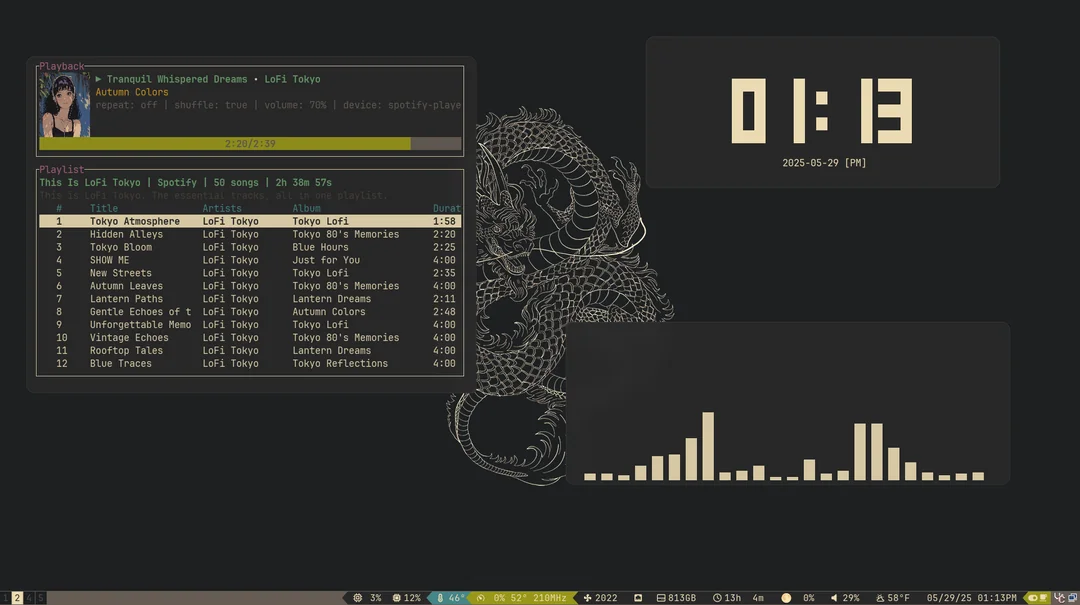Click the fan icon showing 2022
Image resolution: width=1080 pixels, height=605 pixels.
pos(588,598)
